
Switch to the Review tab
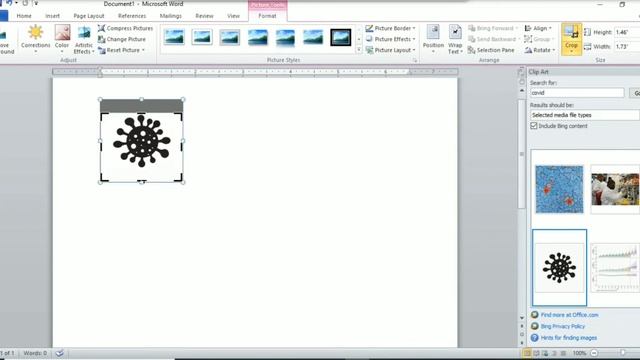click(x=204, y=16)
